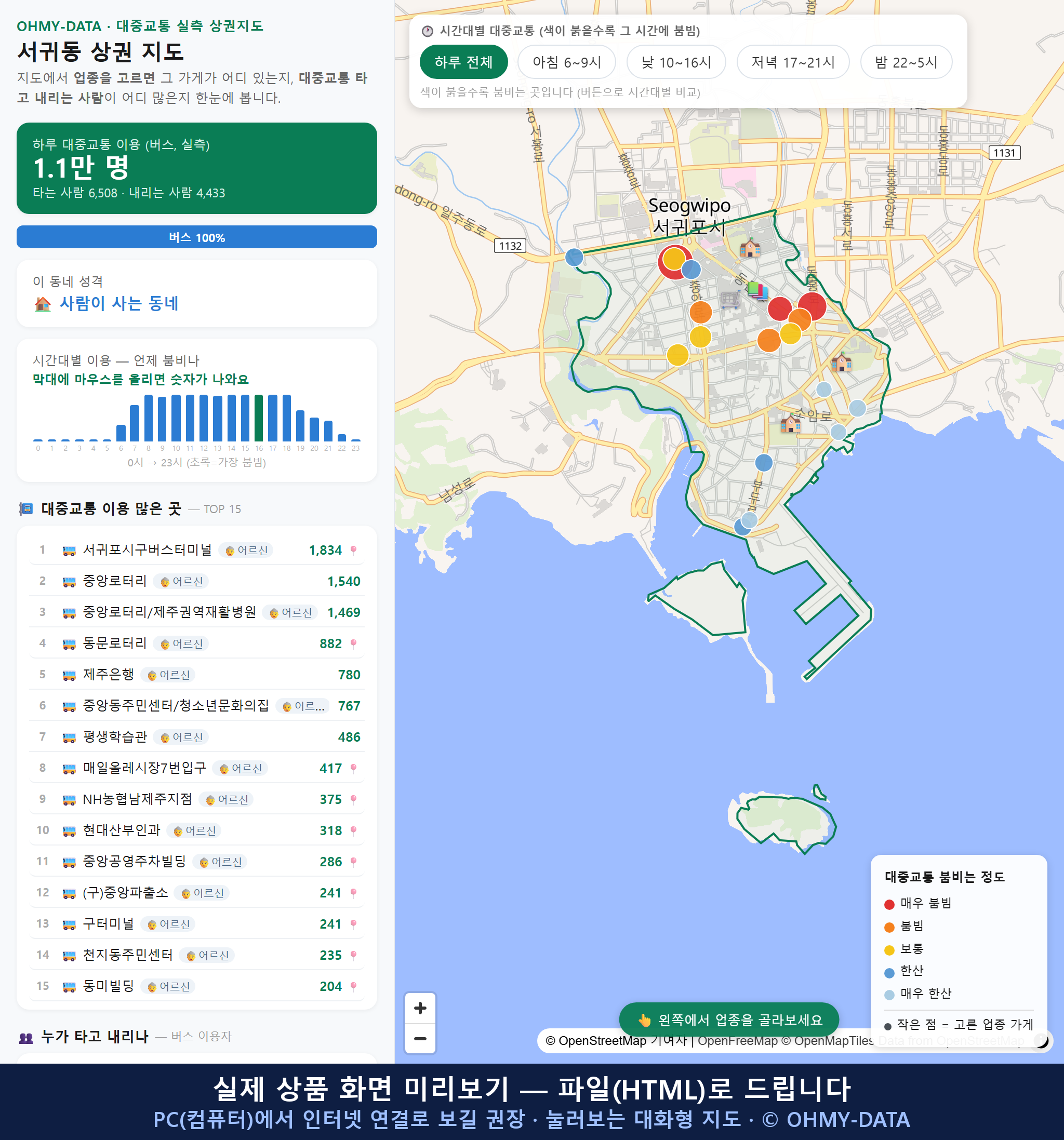Screen dimensions: 1064x1140
Task: Click pin icon next to 서귀포시구버스터미널 count
Action: click(x=353, y=551)
